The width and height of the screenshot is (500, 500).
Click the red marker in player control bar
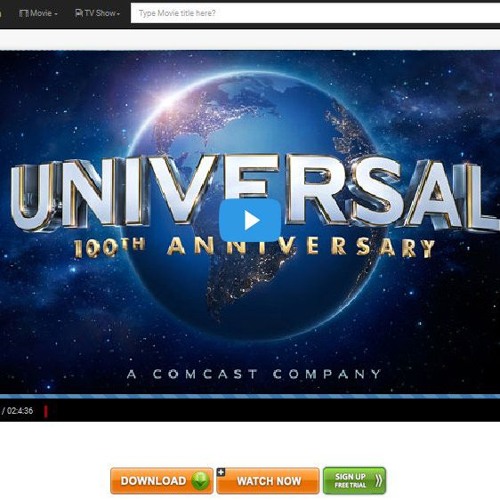[46, 411]
